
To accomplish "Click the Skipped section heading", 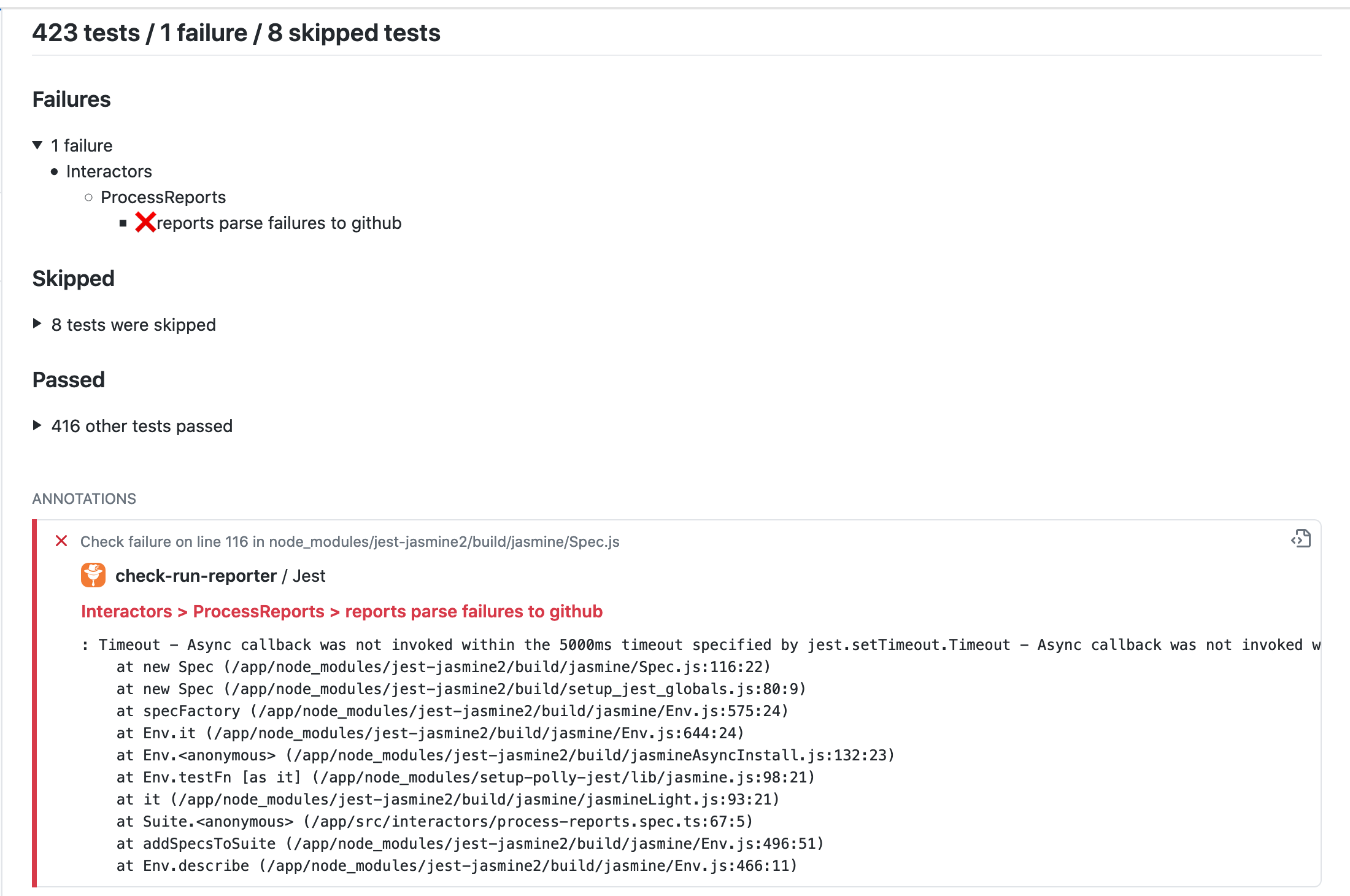I will tap(73, 279).
